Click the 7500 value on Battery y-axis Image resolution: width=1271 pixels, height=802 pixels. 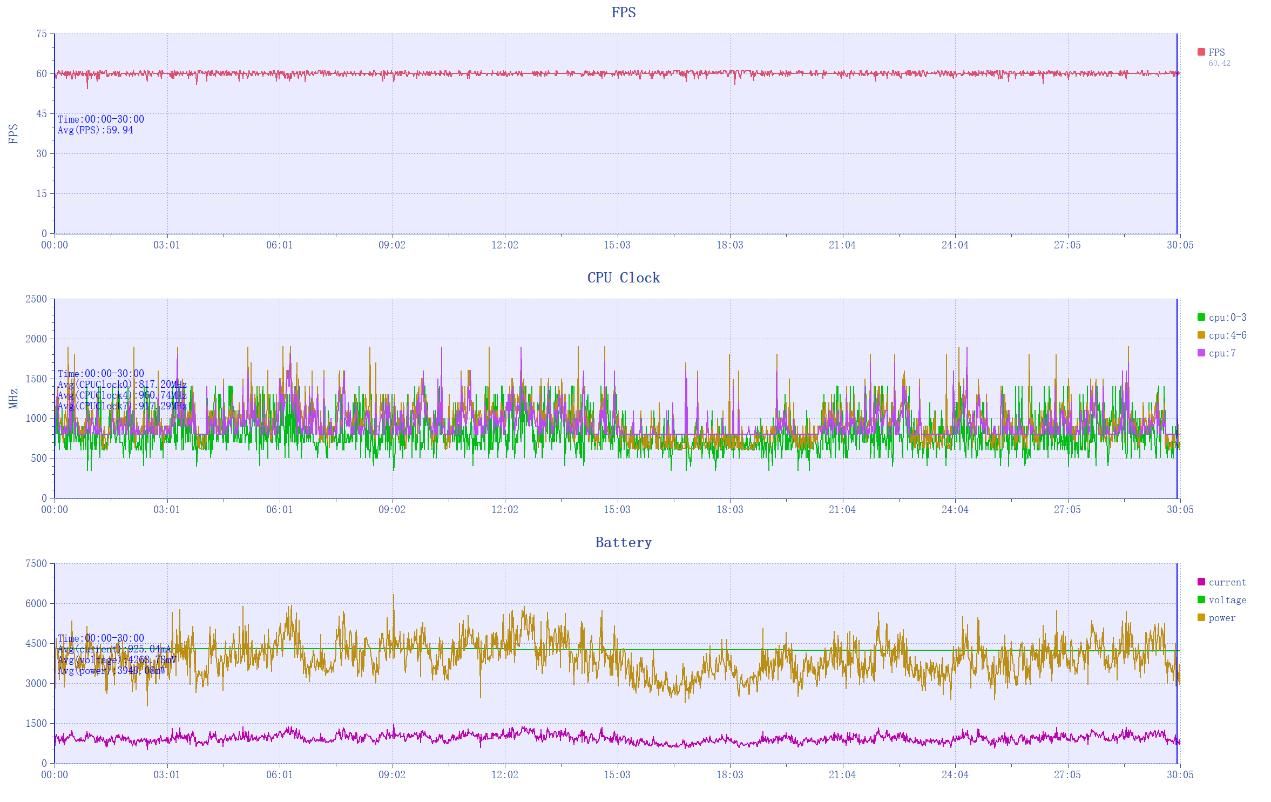[36, 564]
